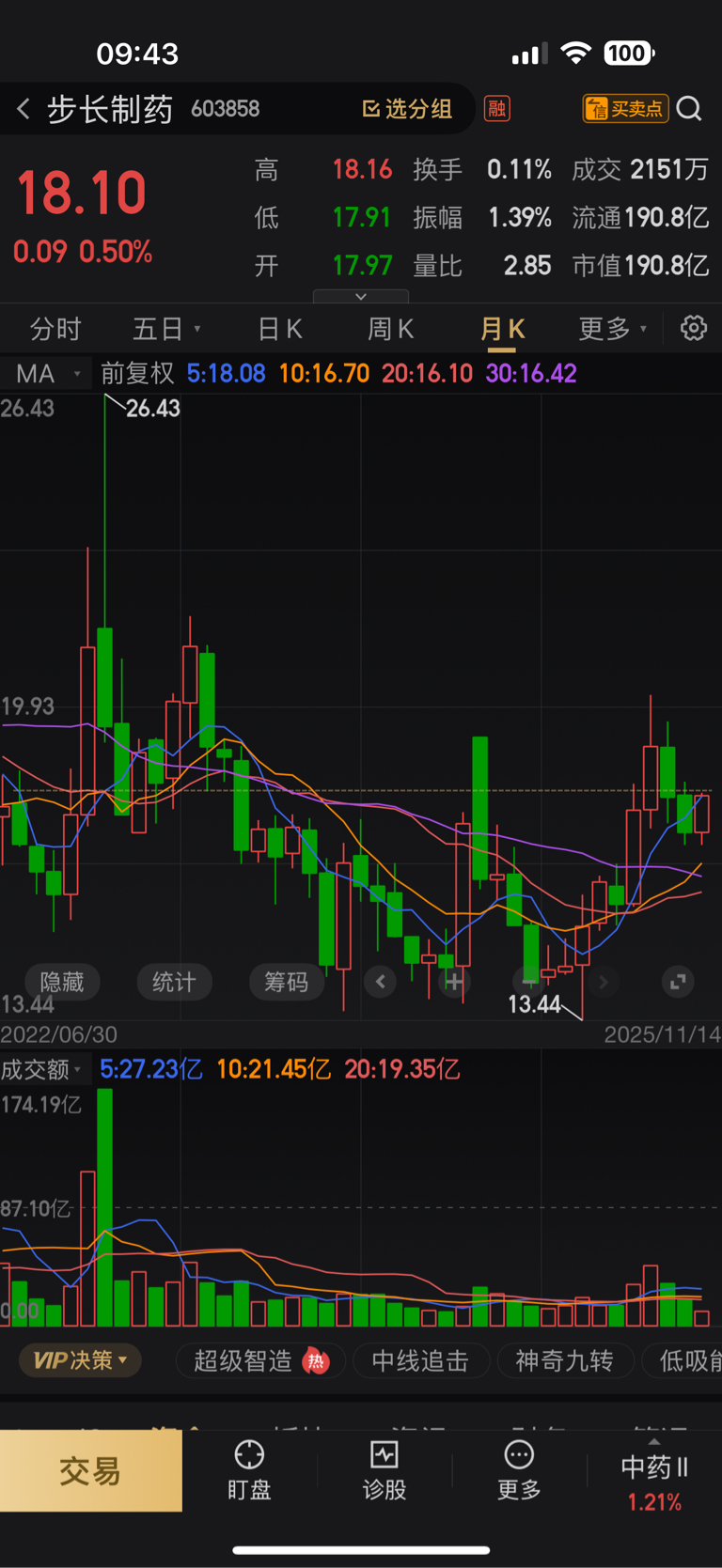Tap the 13.44 low-price marker
The height and width of the screenshot is (1568, 722).
coord(534,1004)
